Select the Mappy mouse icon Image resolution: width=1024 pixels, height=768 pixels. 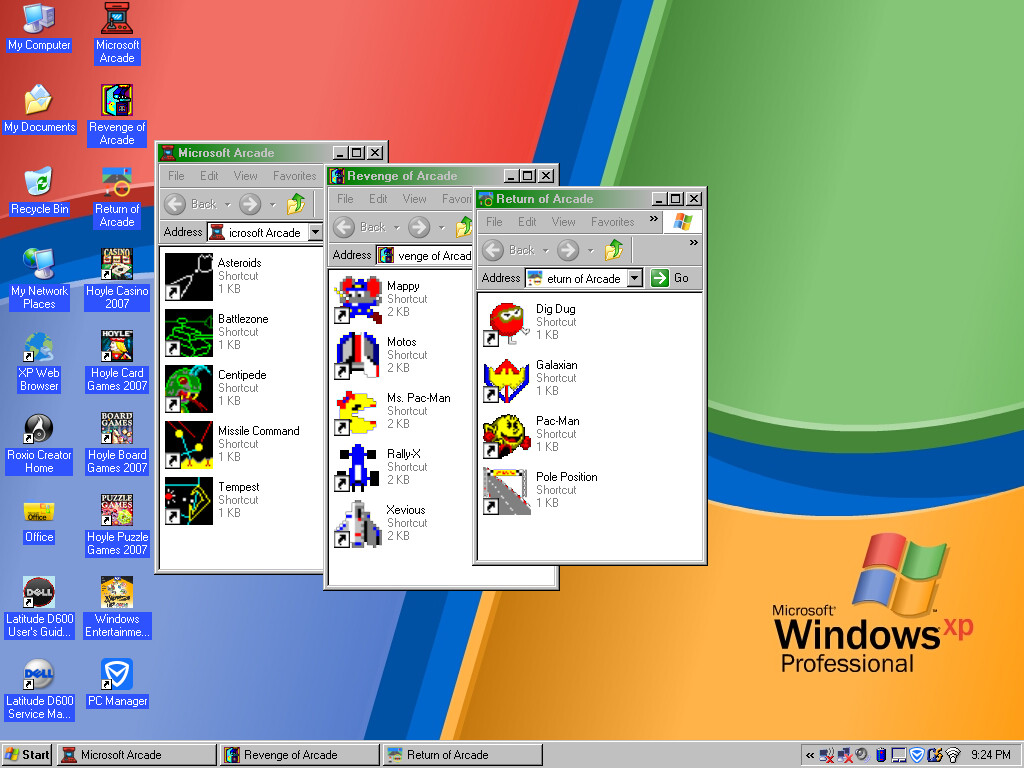[358, 300]
